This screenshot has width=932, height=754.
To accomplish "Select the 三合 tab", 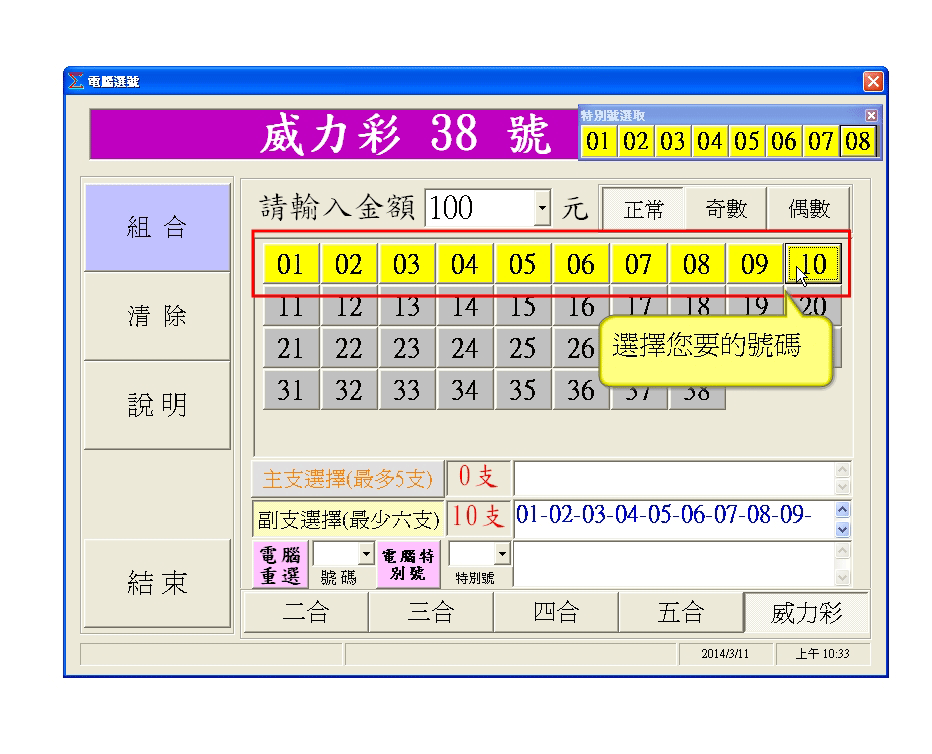I will (431, 613).
